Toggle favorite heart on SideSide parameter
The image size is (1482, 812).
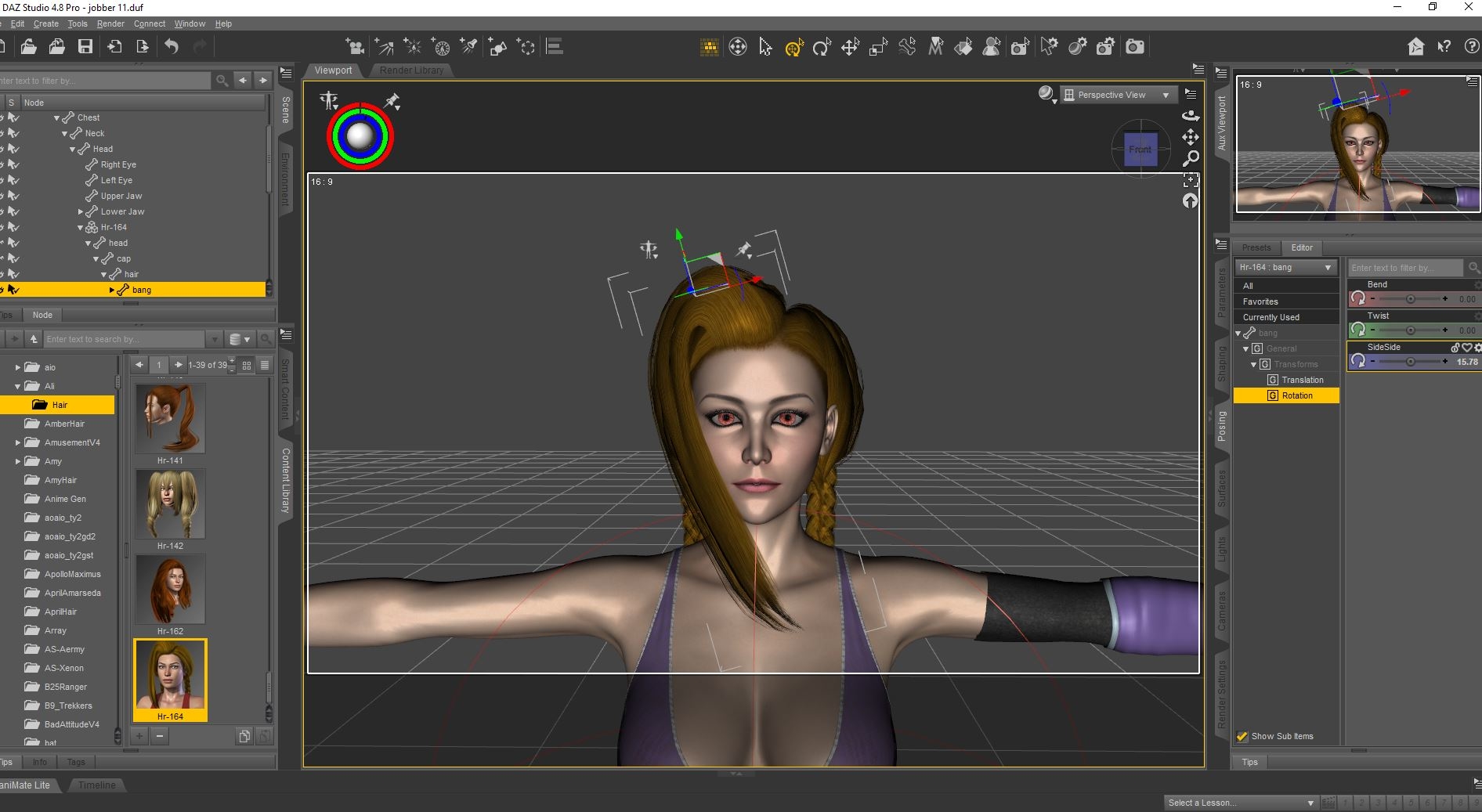coord(1466,348)
